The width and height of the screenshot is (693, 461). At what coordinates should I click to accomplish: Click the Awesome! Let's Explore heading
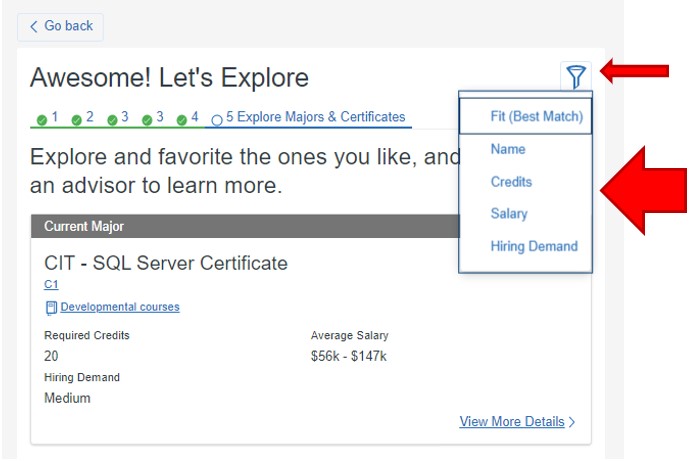tap(169, 78)
